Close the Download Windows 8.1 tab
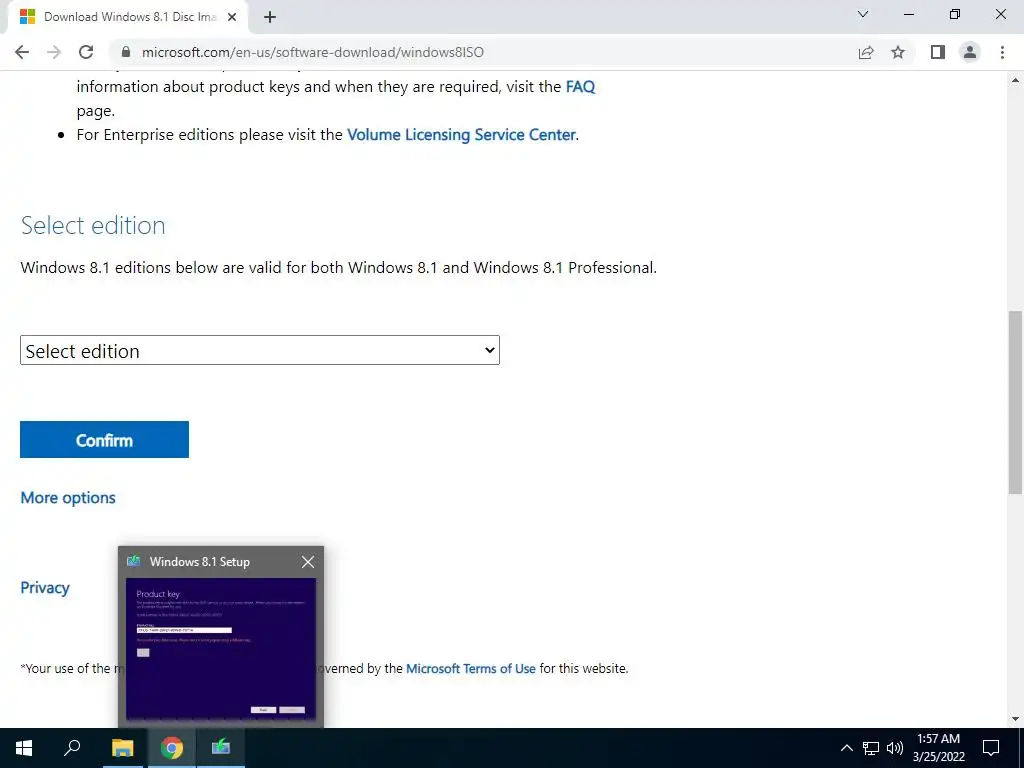 coord(232,17)
